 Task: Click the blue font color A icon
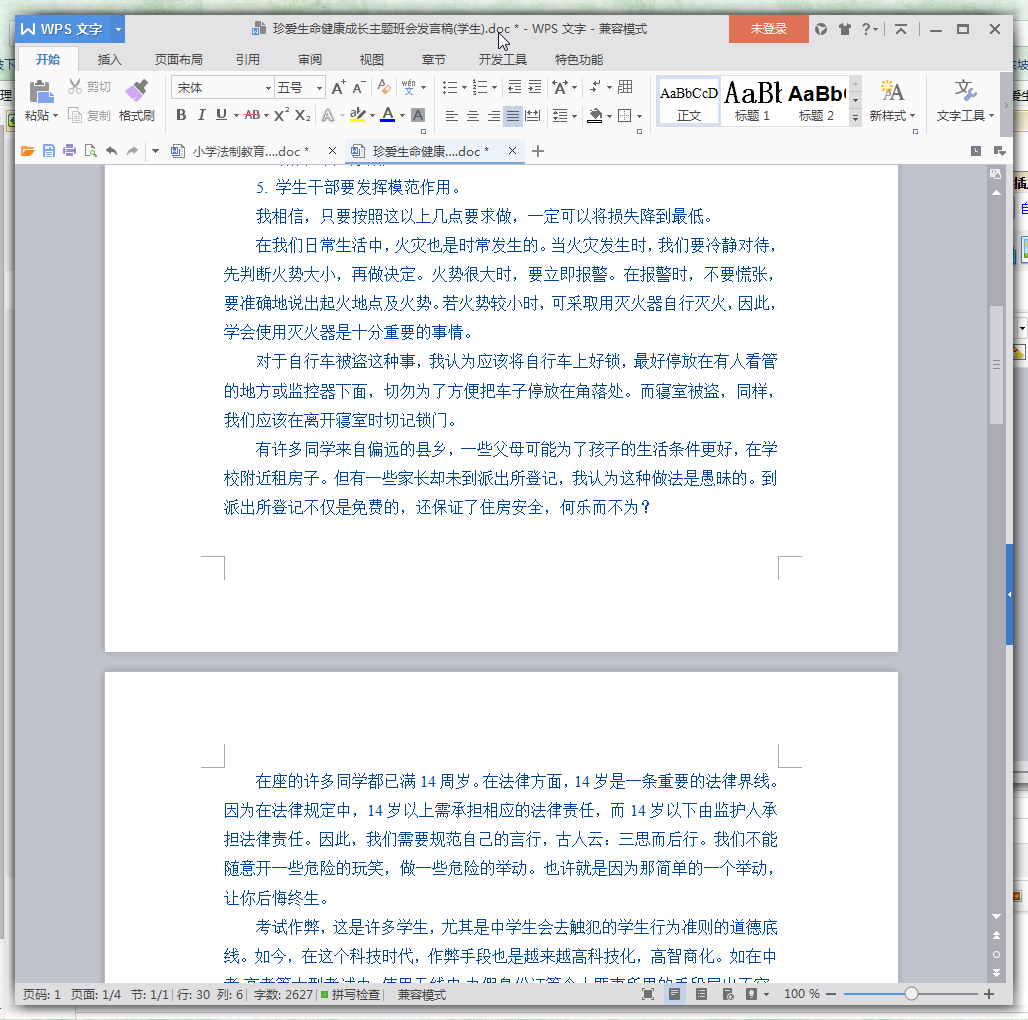click(388, 115)
